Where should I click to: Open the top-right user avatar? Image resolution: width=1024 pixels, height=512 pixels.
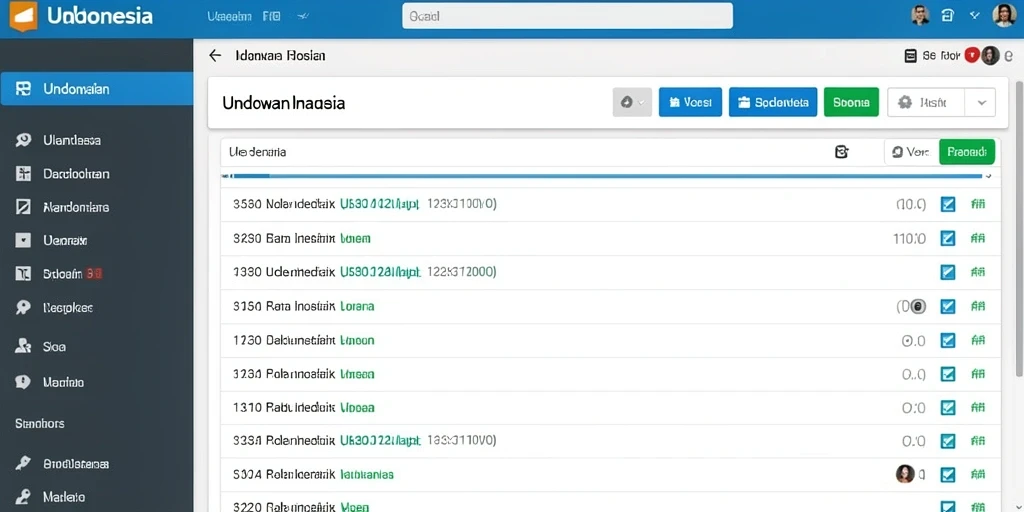1004,16
